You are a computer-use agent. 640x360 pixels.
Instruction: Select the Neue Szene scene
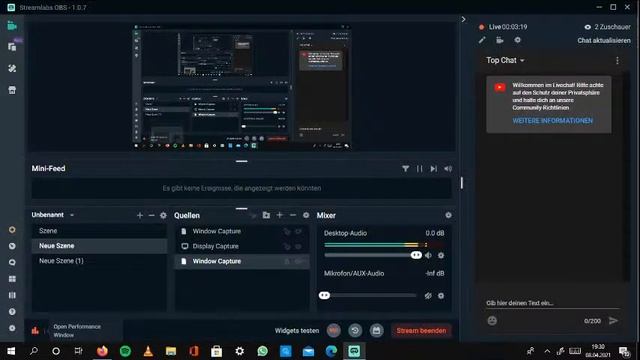pyautogui.click(x=99, y=246)
